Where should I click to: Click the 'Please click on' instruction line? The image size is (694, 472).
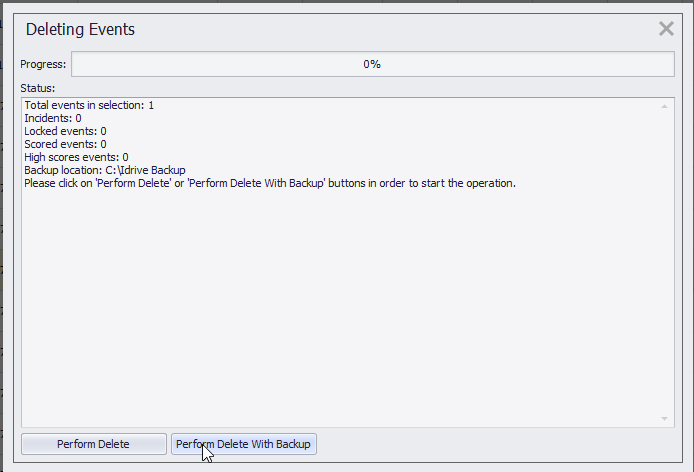click(270, 183)
